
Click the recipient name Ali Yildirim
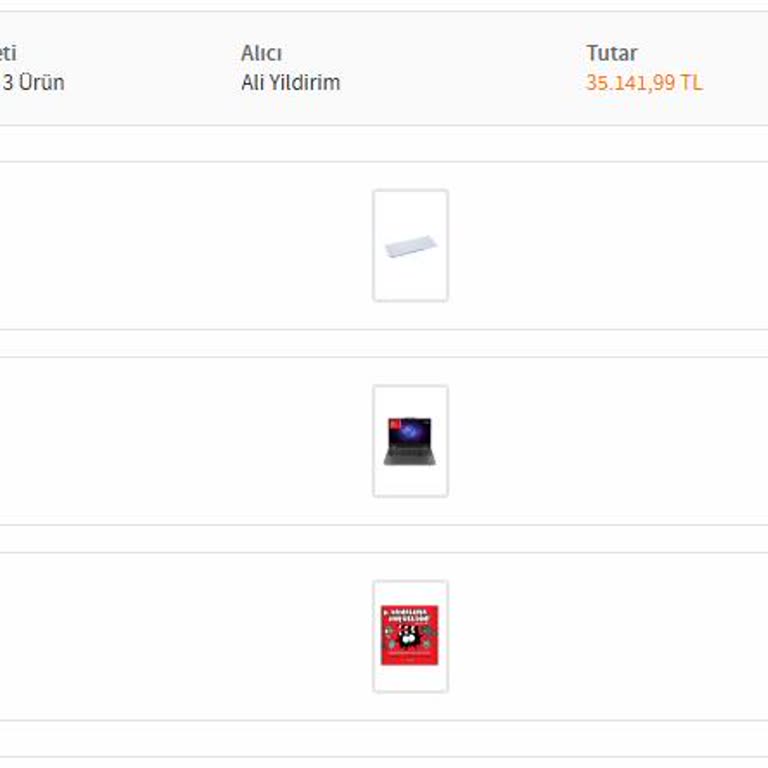coord(290,83)
